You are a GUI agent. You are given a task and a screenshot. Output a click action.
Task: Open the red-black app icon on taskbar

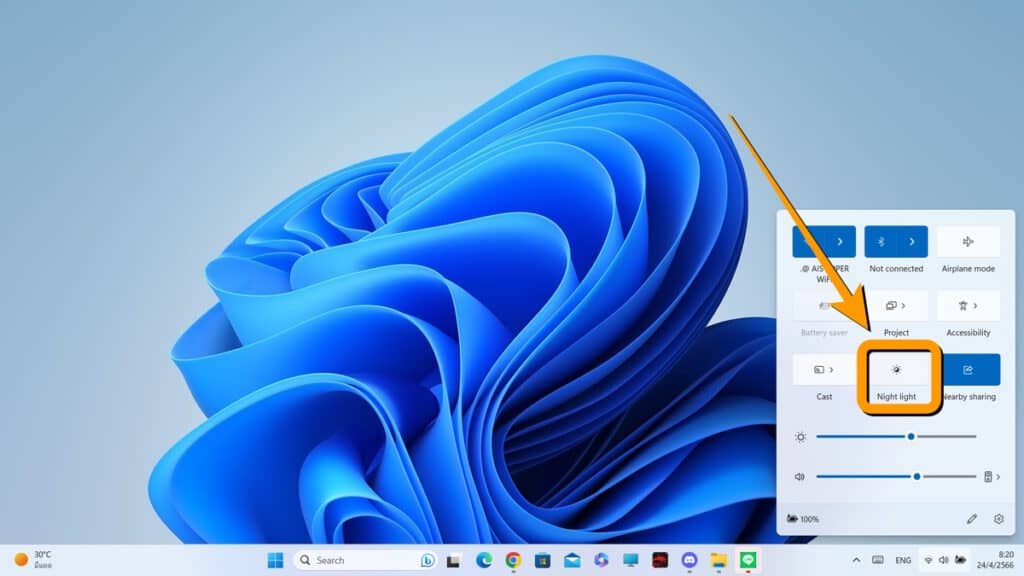coord(660,560)
